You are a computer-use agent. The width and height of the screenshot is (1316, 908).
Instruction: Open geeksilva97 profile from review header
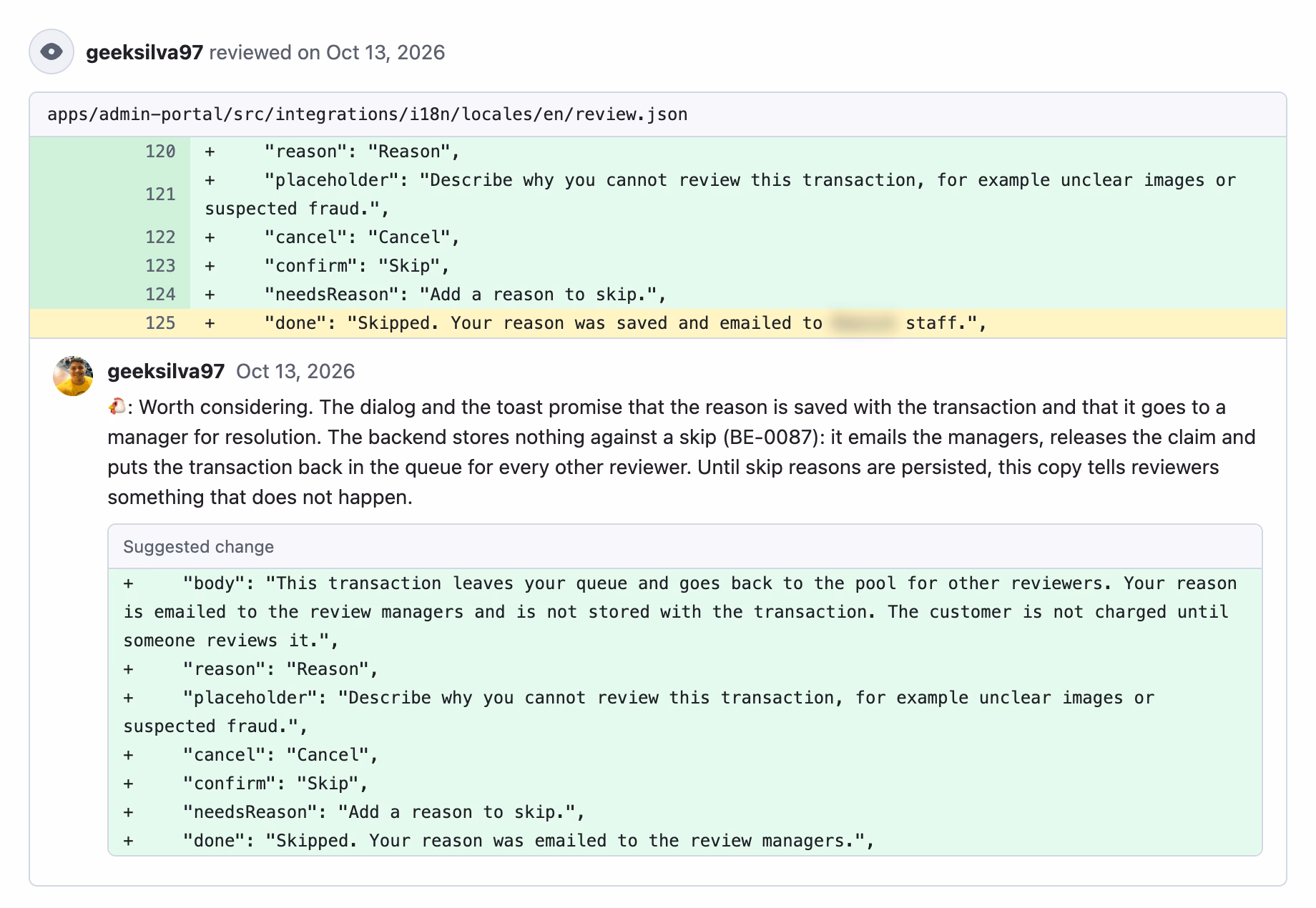click(144, 52)
